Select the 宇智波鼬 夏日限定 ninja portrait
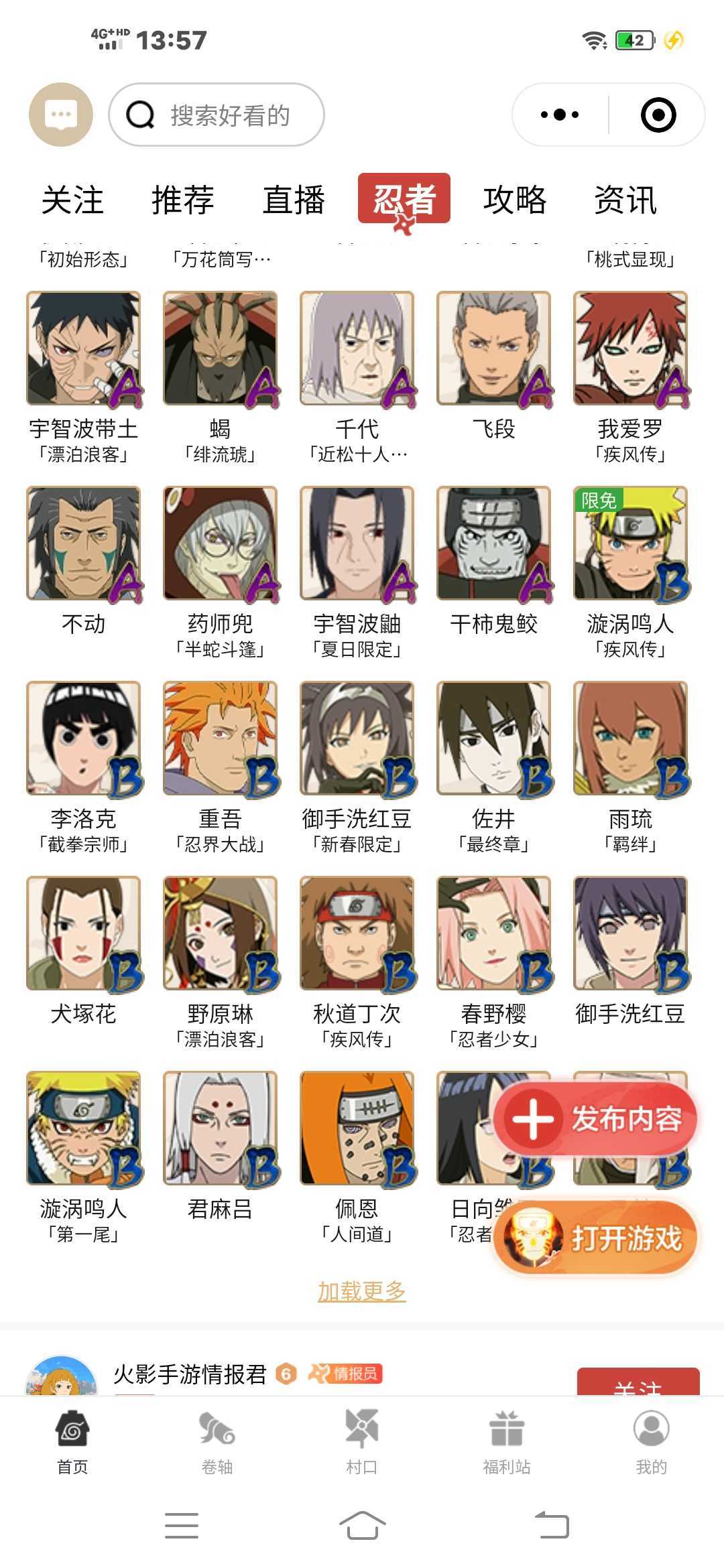Image resolution: width=724 pixels, height=1568 pixels. (x=357, y=543)
